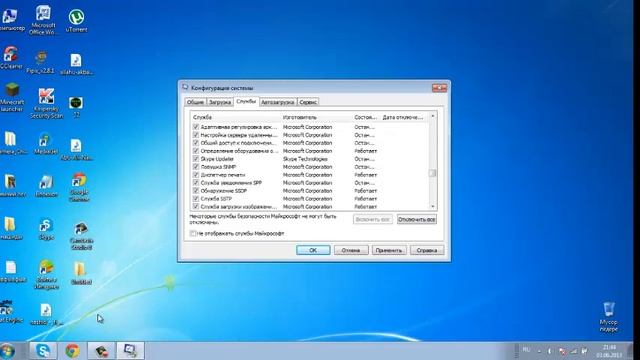The height and width of the screenshot is (360, 640).
Task: Sort by Служба column header
Action: tap(236, 117)
